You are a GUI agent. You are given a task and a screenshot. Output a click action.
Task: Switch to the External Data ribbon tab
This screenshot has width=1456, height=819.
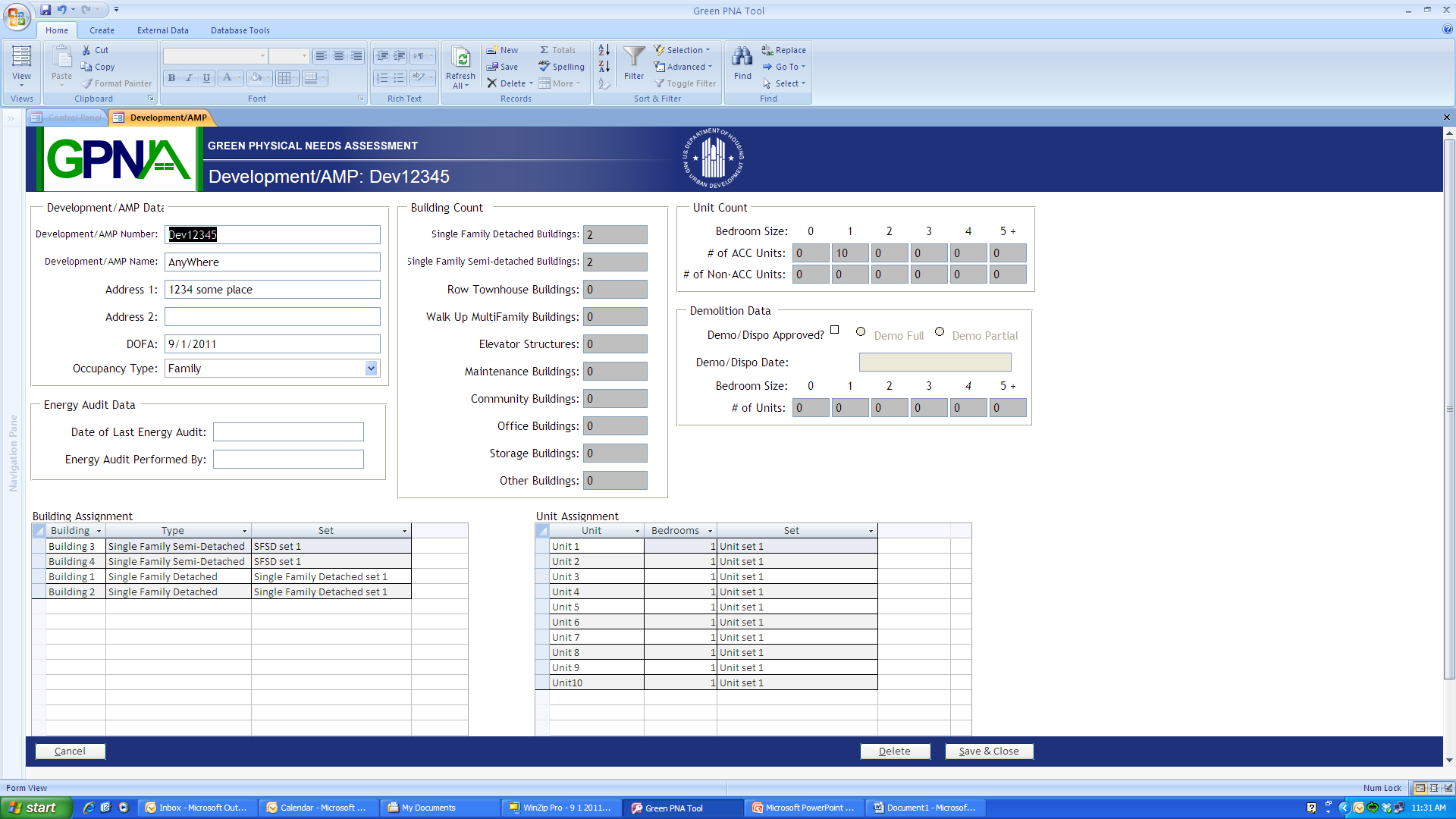click(x=162, y=30)
